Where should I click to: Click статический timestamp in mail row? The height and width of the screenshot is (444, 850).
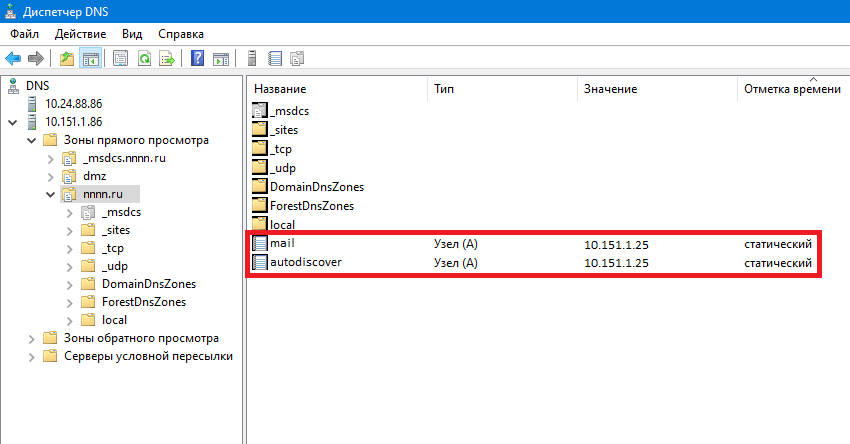click(778, 244)
